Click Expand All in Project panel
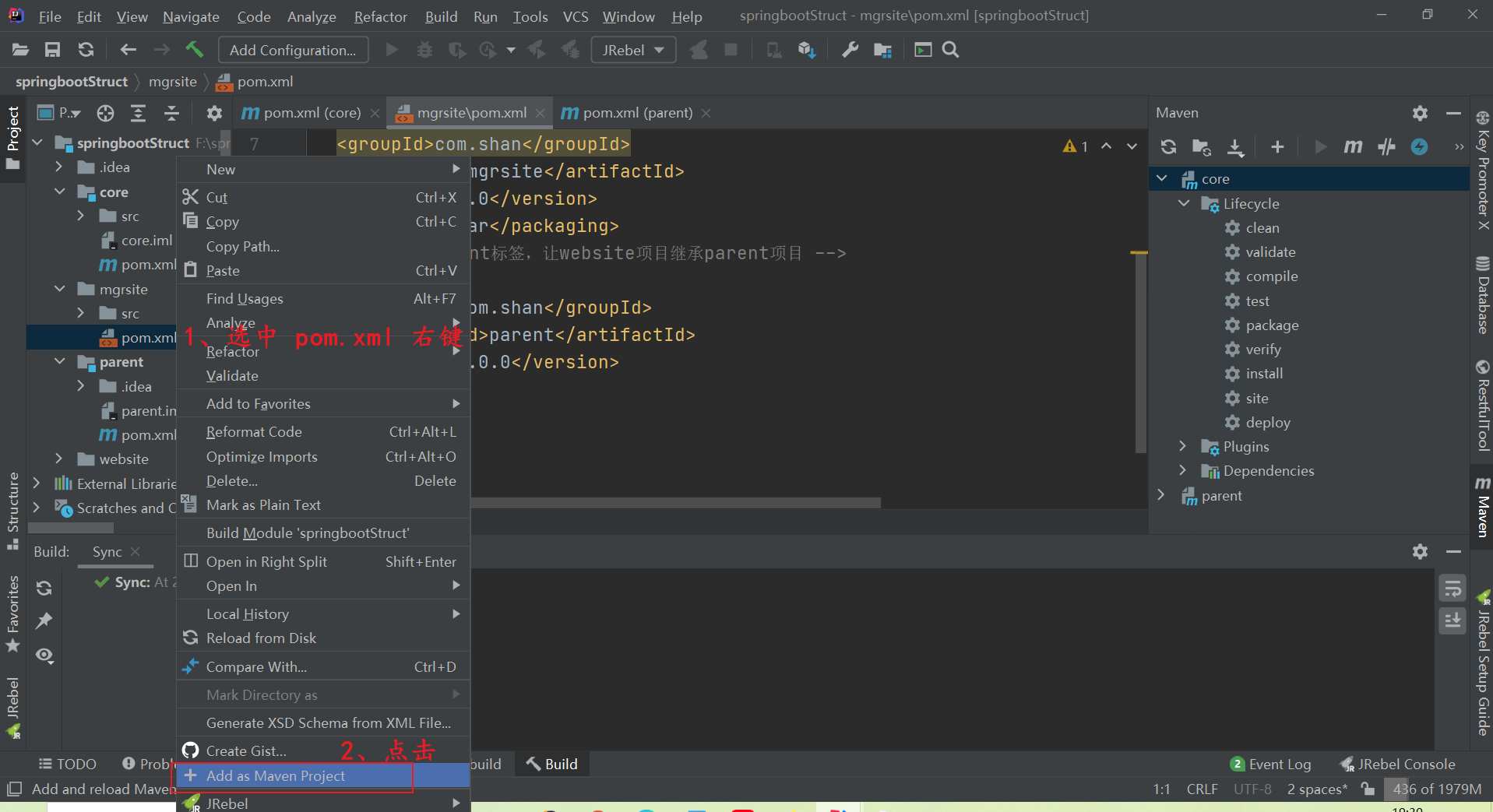Viewport: 1493px width, 812px height. coord(138,114)
